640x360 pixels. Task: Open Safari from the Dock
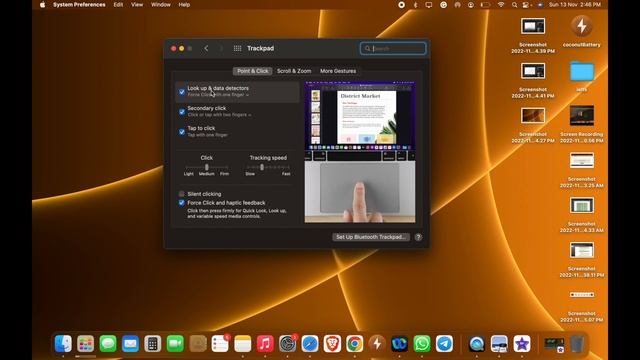click(310, 344)
